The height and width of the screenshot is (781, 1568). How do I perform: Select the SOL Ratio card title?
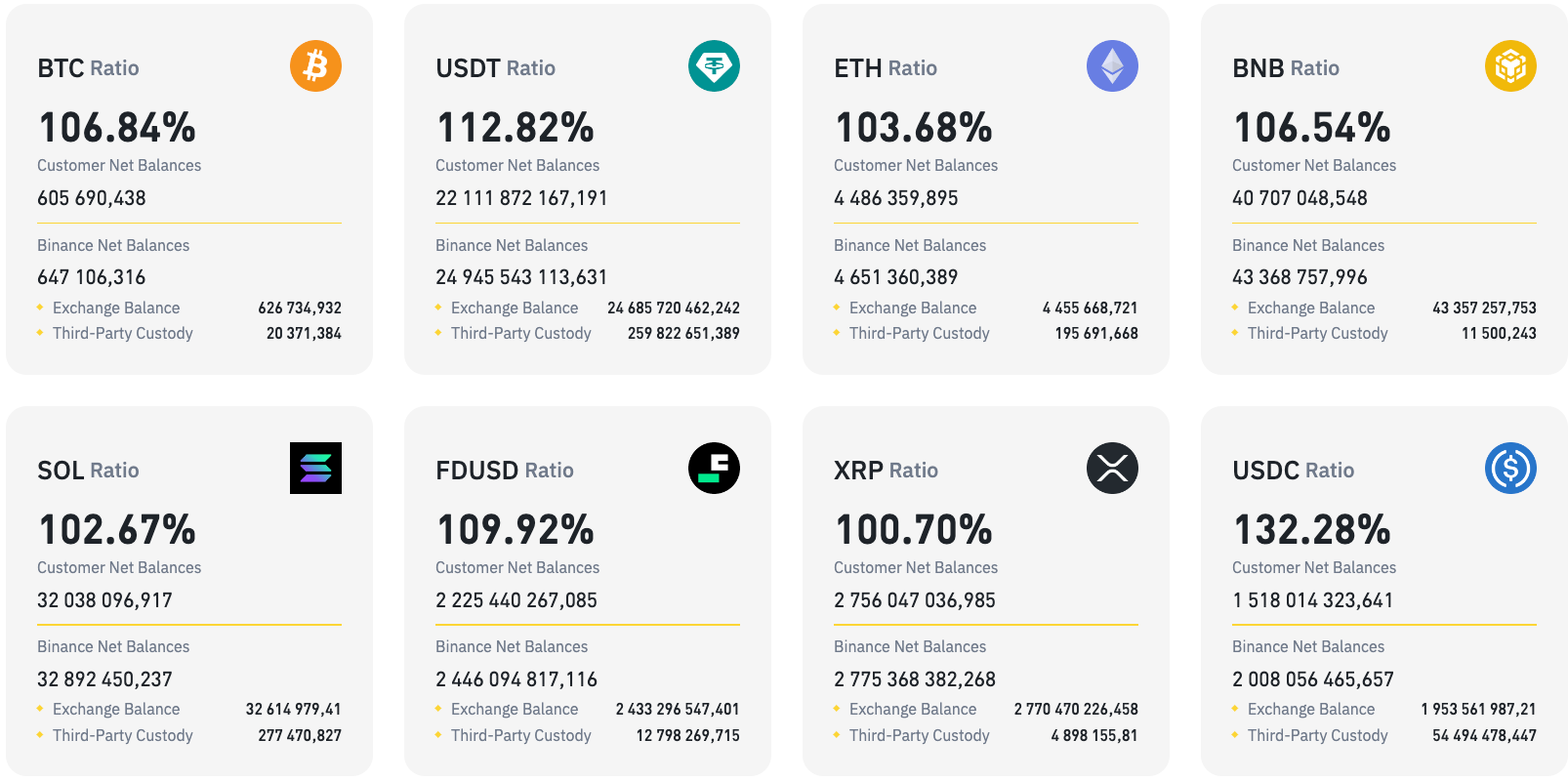pyautogui.click(x=88, y=471)
